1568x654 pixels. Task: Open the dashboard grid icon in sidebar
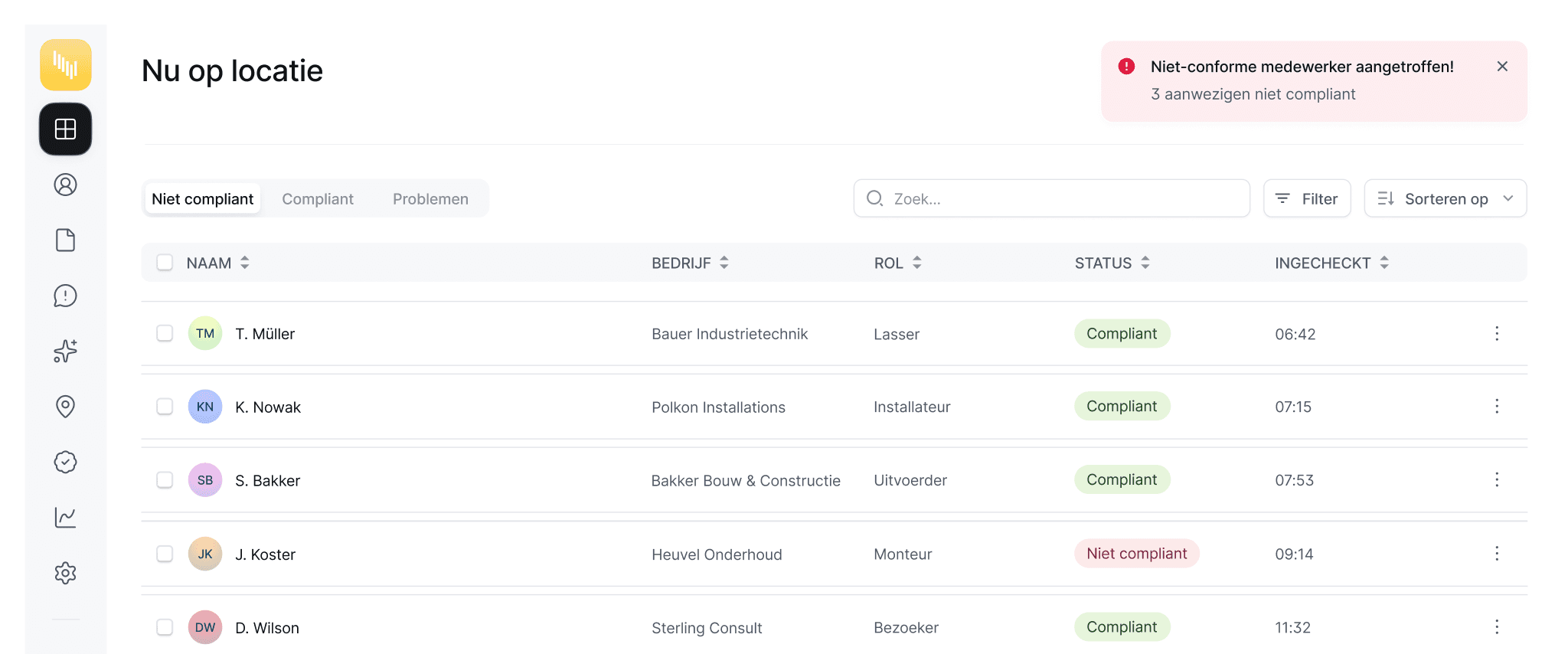click(66, 129)
